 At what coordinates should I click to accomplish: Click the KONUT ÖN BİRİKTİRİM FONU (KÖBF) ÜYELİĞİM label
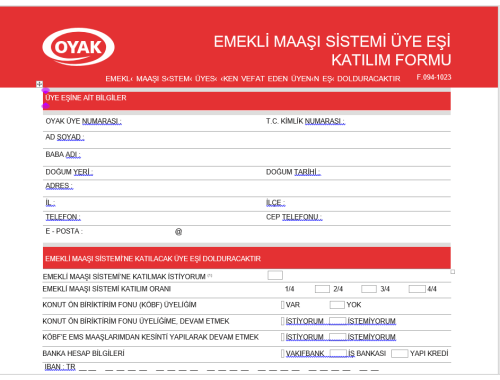(119, 305)
